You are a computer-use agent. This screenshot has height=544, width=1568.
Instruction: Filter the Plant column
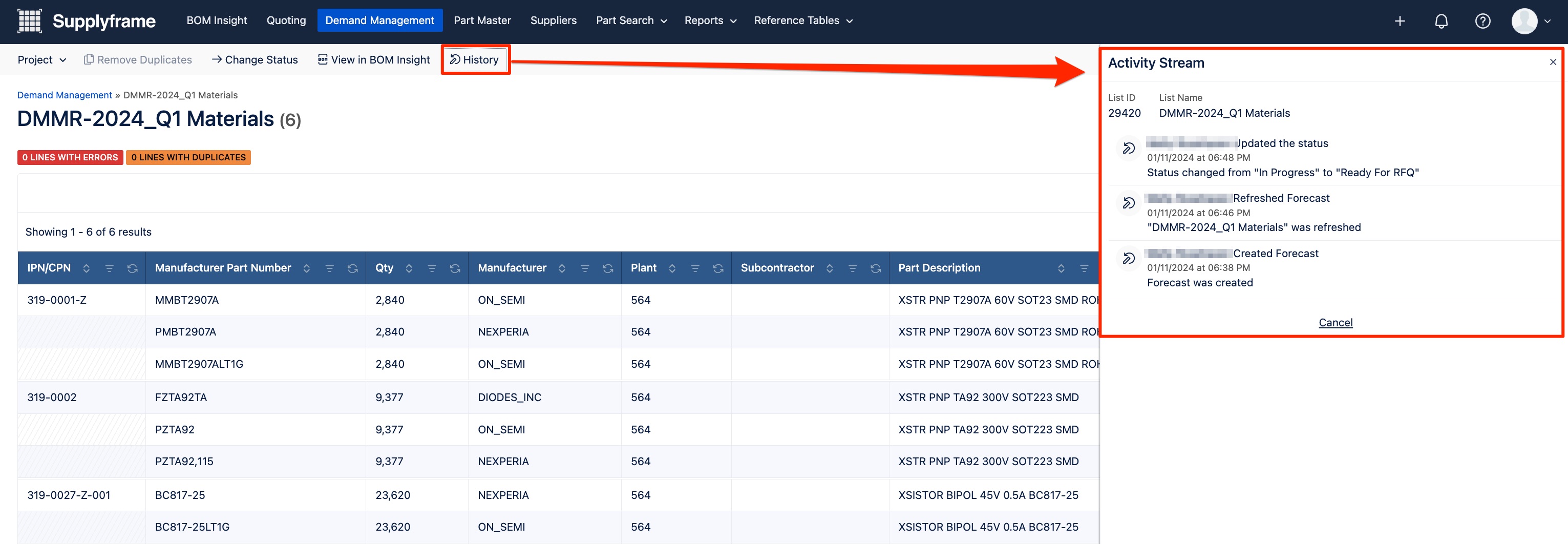pyautogui.click(x=694, y=268)
